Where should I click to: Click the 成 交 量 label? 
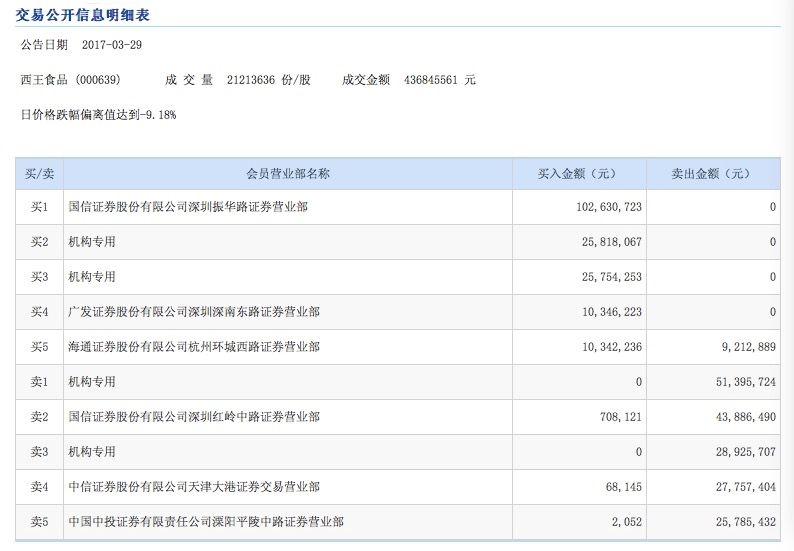click(189, 80)
